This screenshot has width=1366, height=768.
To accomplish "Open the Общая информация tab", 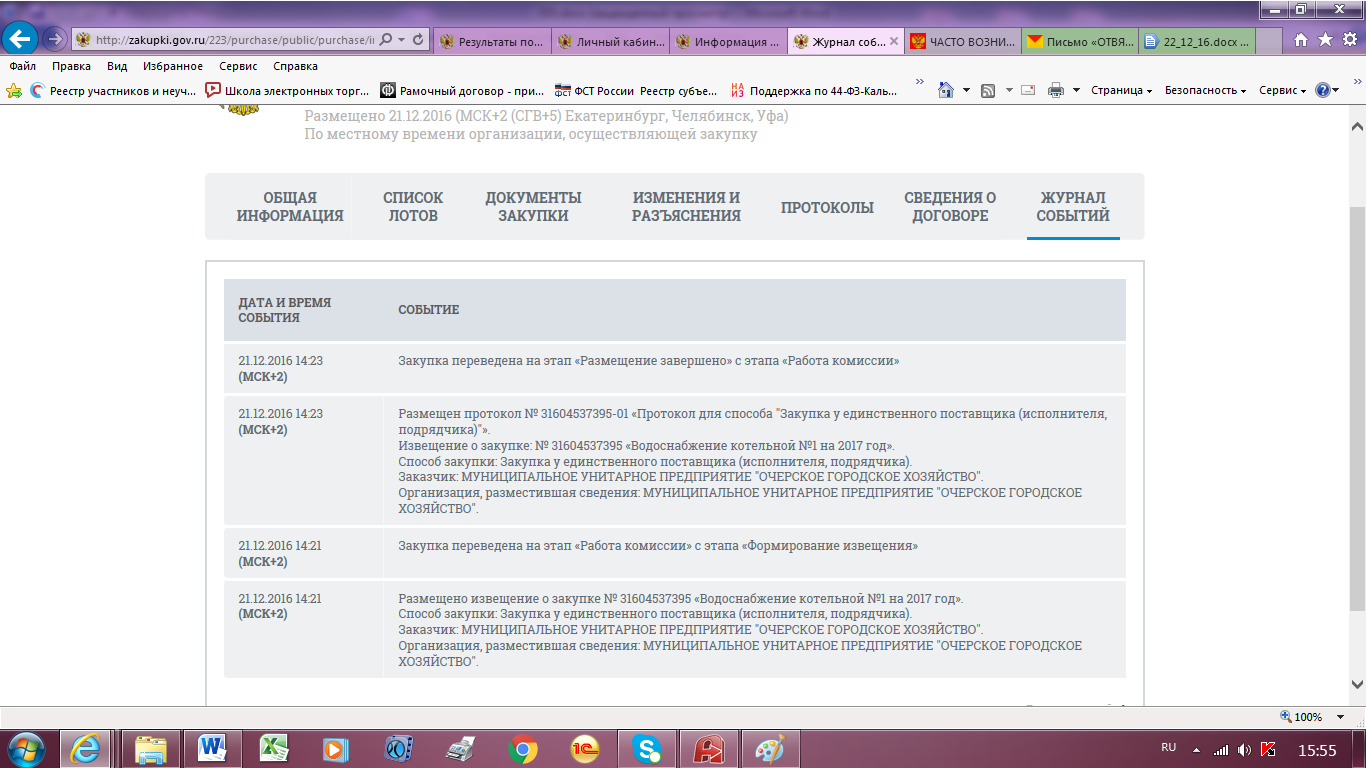I will (290, 207).
